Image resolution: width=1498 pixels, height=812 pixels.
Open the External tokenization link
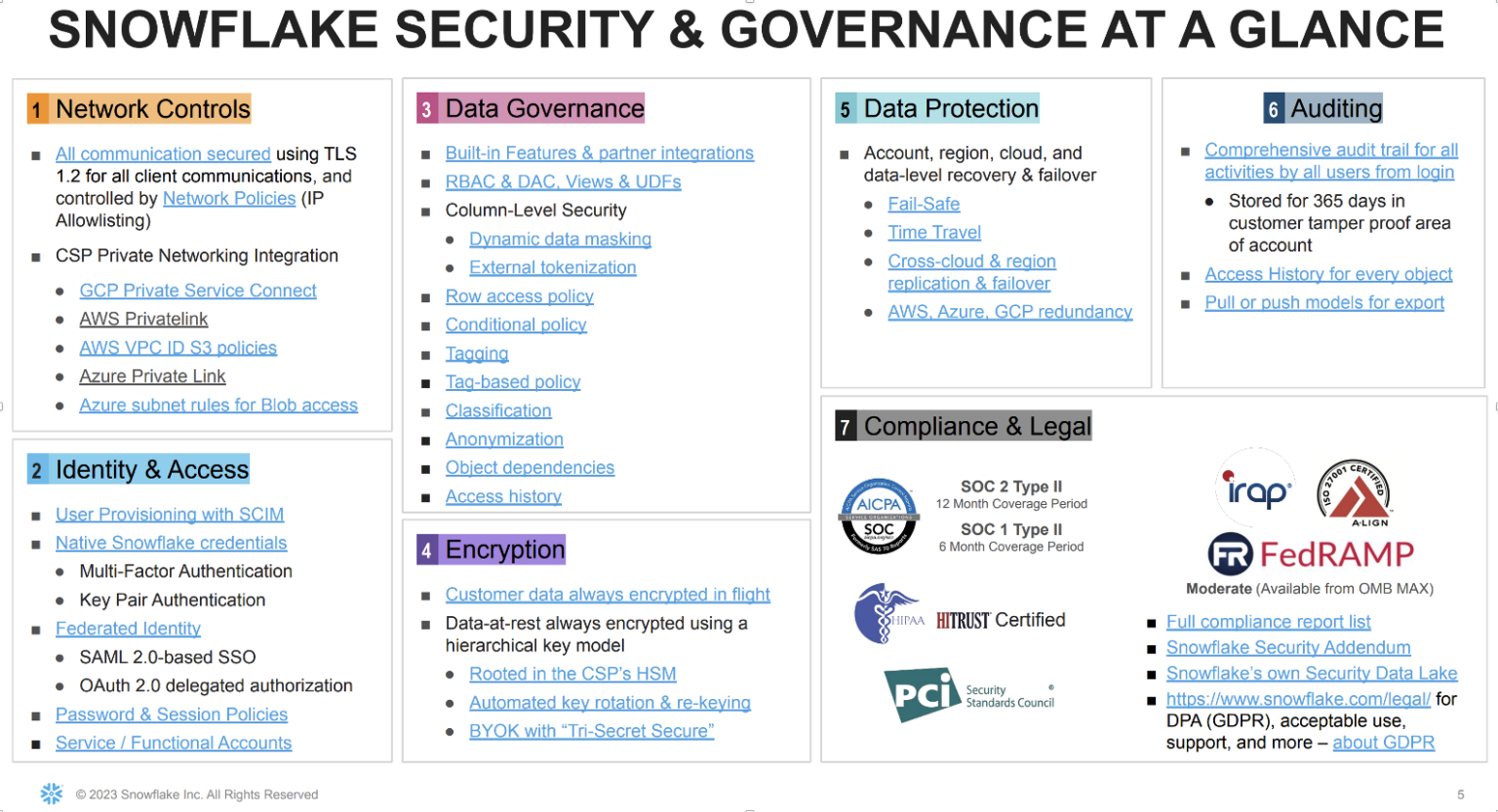pyautogui.click(x=553, y=267)
